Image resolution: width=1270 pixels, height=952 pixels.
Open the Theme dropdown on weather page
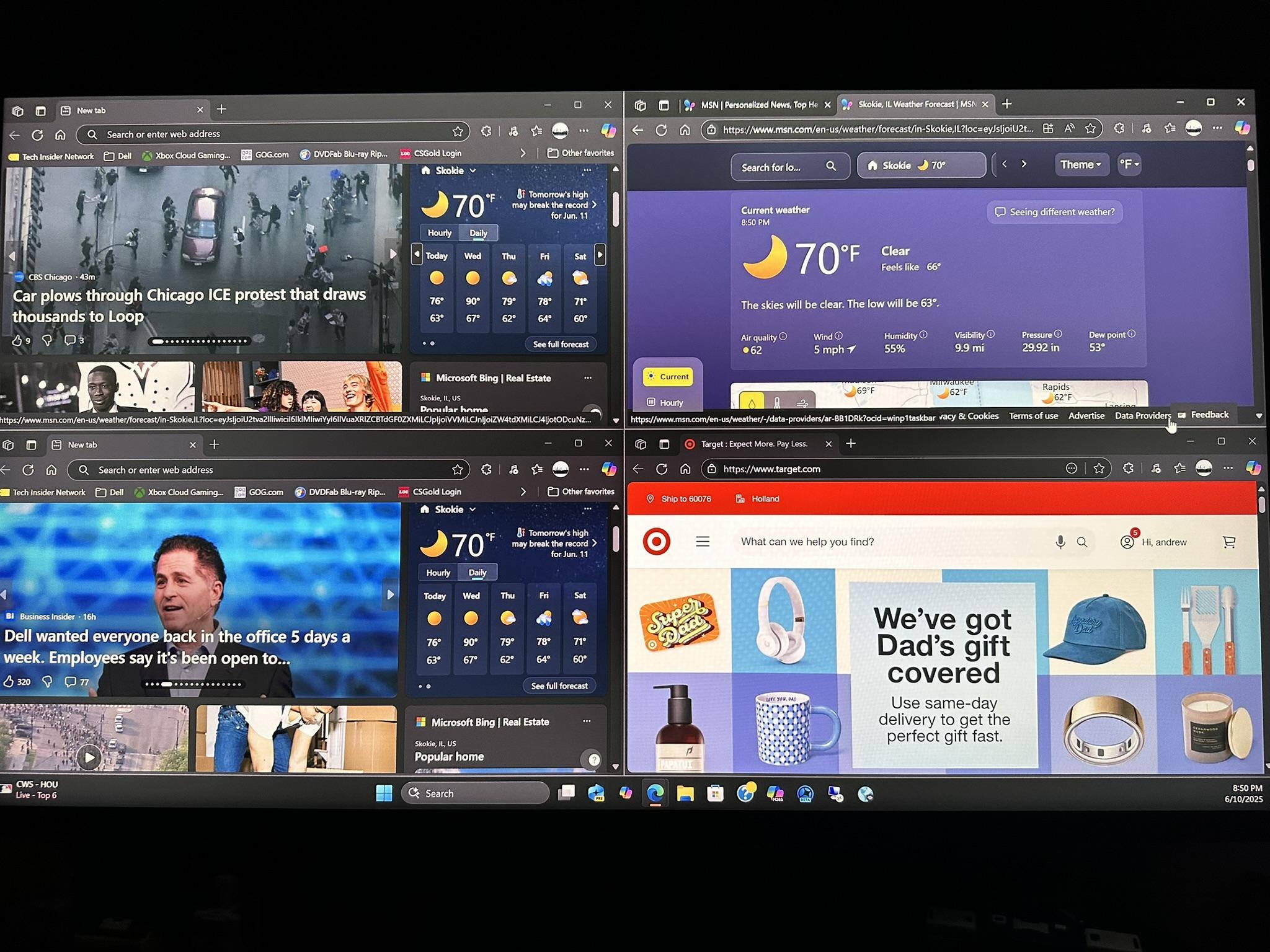tap(1080, 165)
